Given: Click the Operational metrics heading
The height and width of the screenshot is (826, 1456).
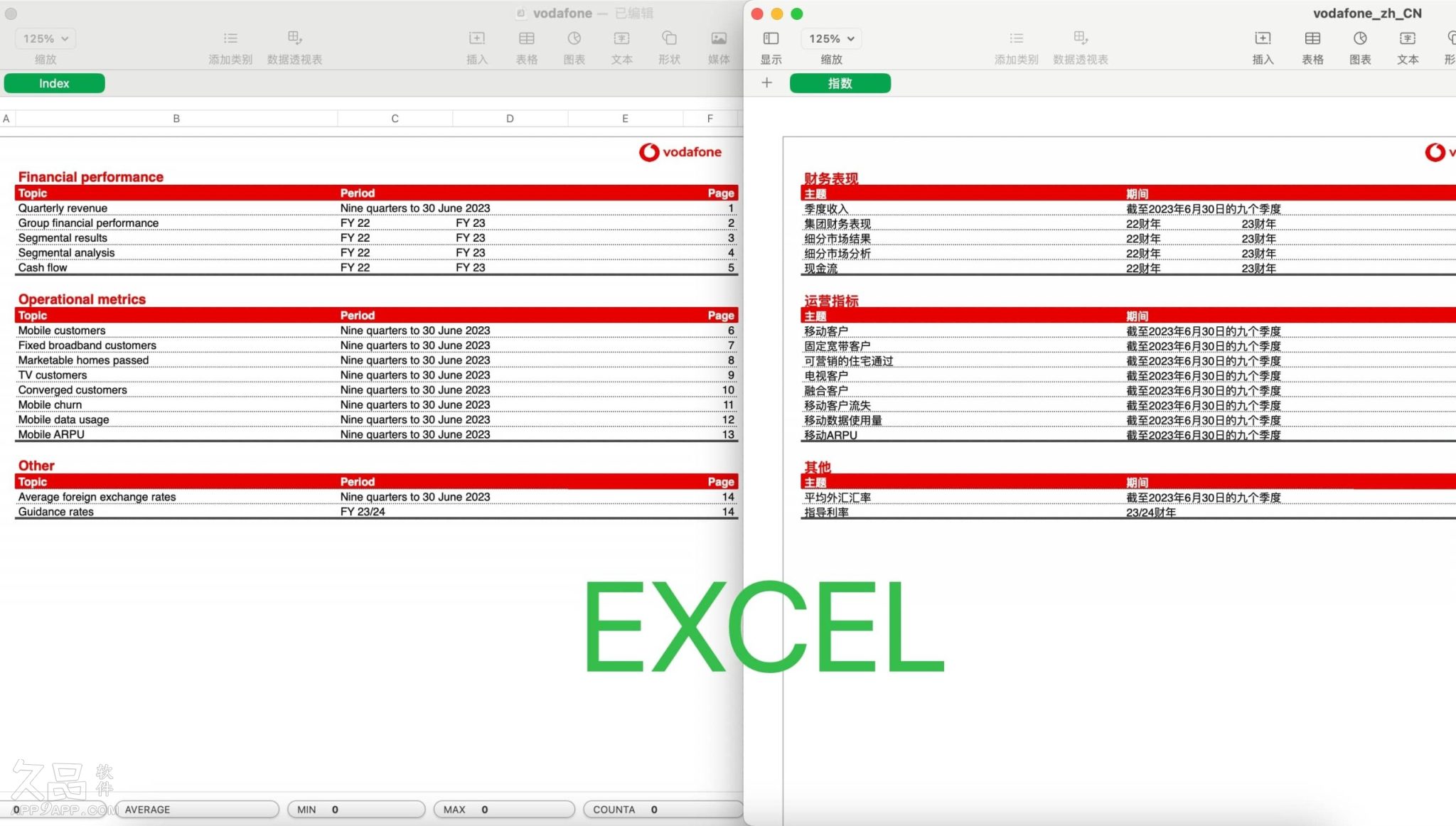Looking at the screenshot, I should pos(82,299).
